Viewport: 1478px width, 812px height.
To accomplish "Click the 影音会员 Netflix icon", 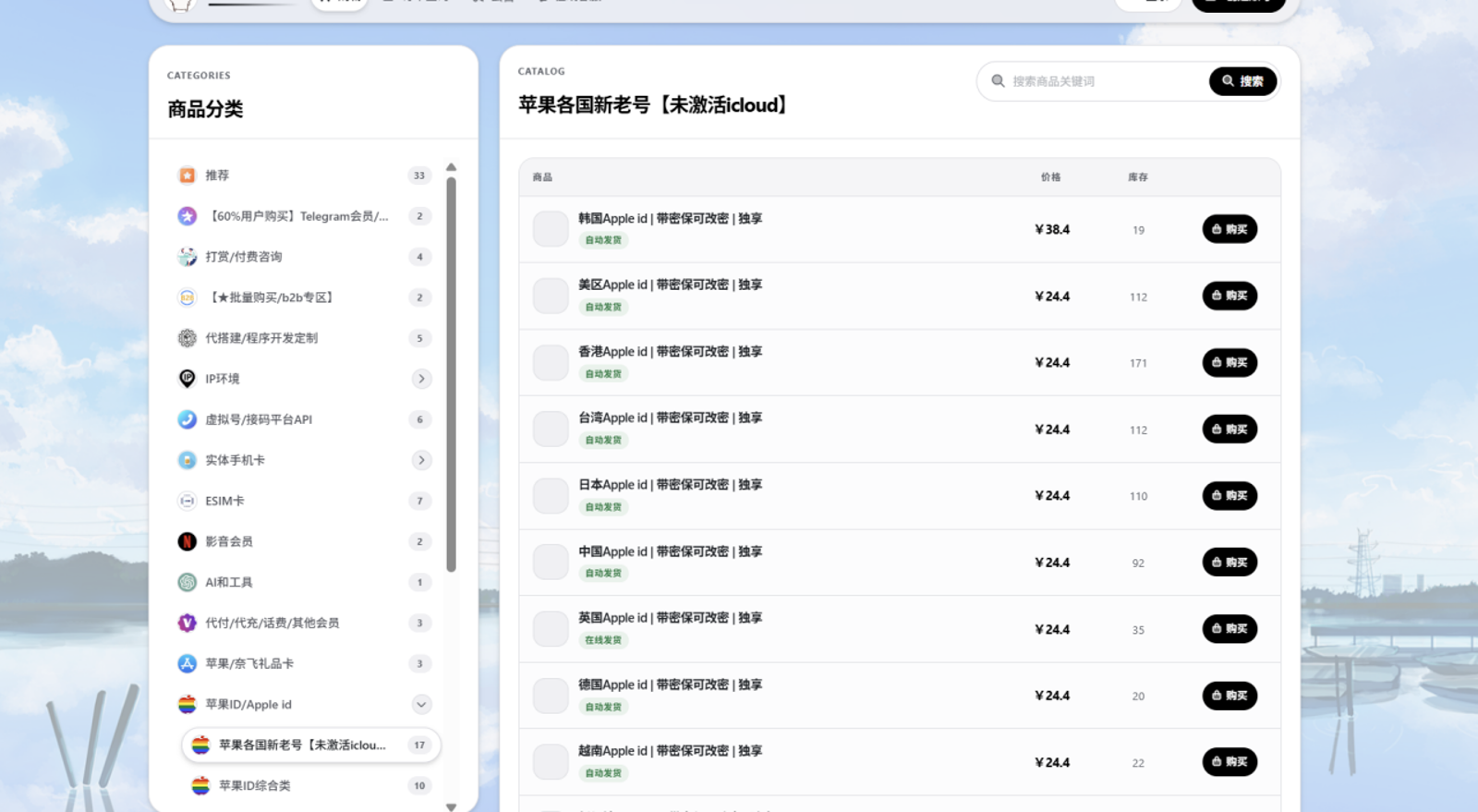I will pyautogui.click(x=187, y=541).
